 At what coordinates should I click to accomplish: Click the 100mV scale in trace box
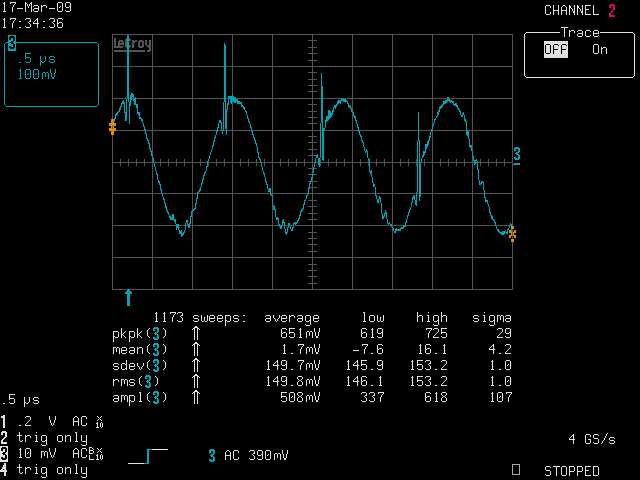point(37,74)
